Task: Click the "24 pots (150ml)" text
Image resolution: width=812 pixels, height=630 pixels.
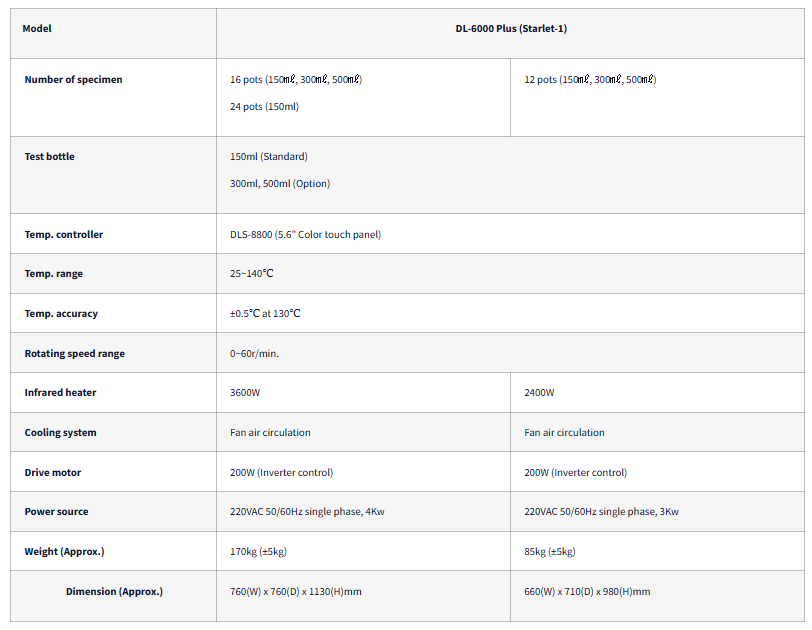Action: click(x=264, y=107)
